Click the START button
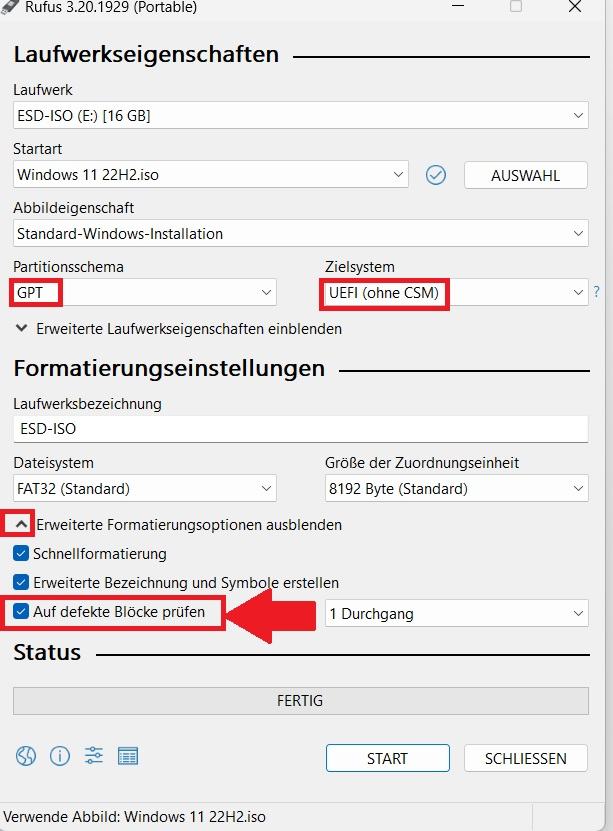The image size is (613, 831). [388, 758]
